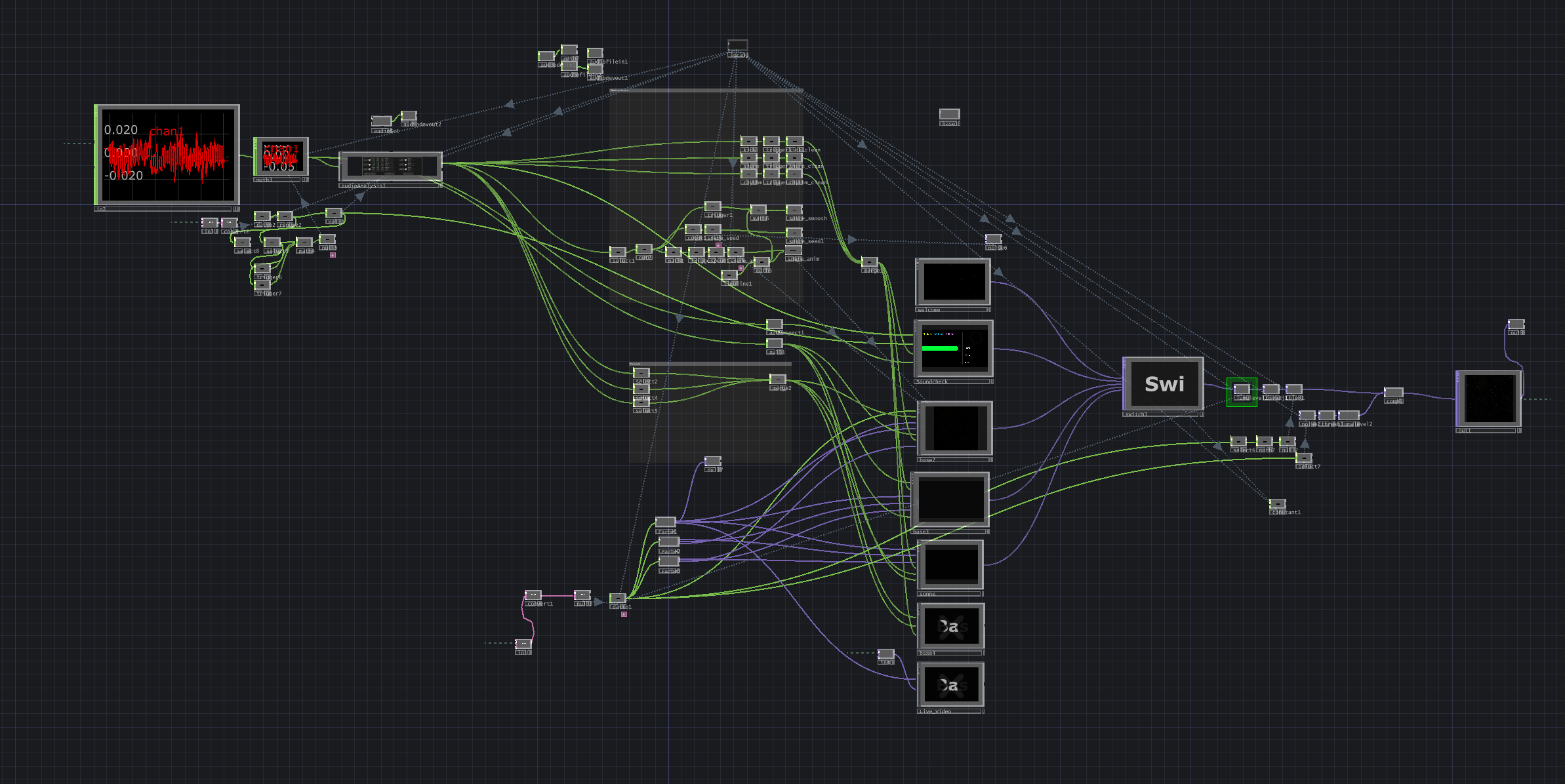Click the audiofilein1 node
Viewport: 1565px width, 784px height.
595,53
